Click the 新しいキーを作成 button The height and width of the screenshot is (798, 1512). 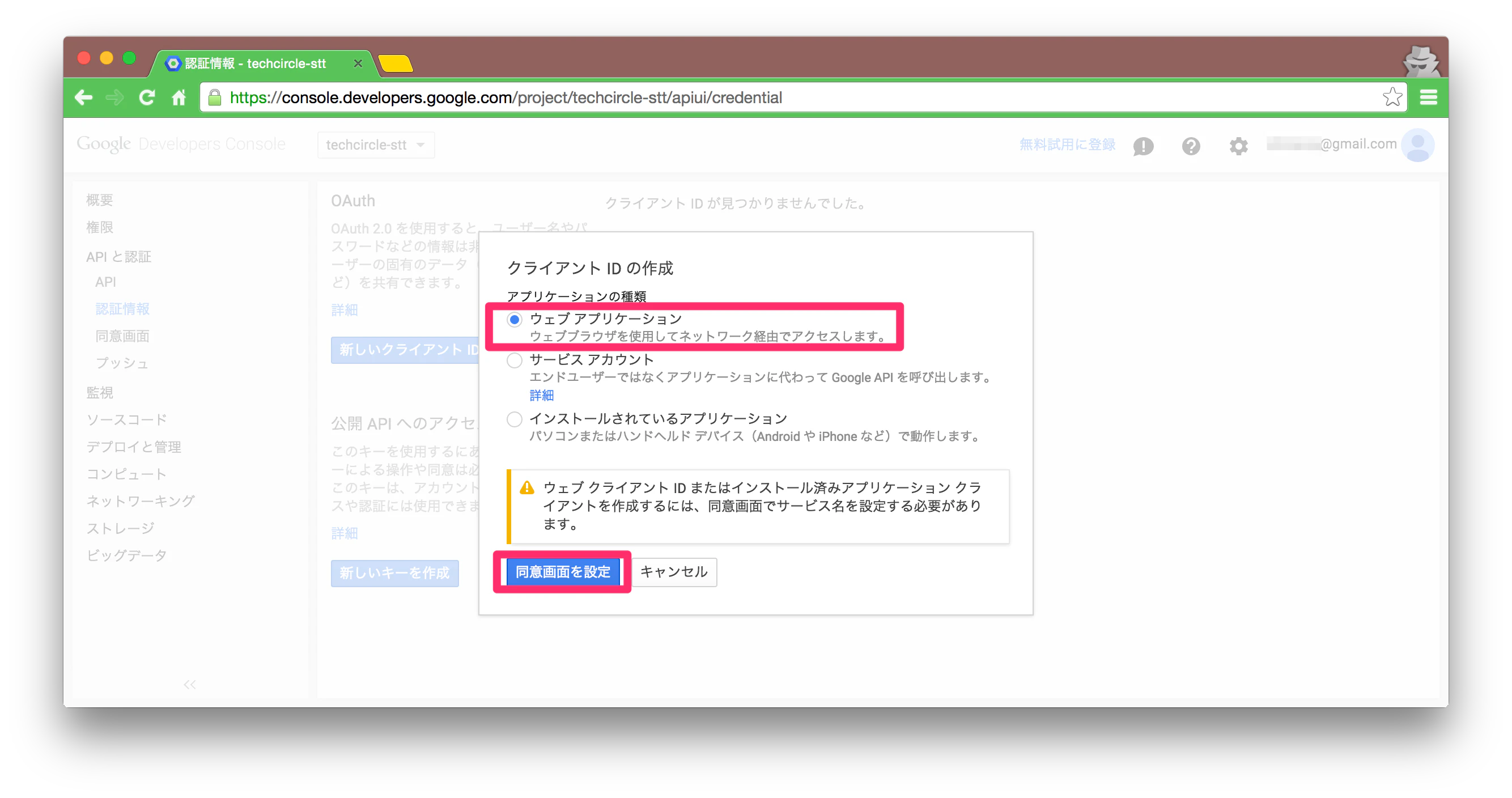click(394, 572)
